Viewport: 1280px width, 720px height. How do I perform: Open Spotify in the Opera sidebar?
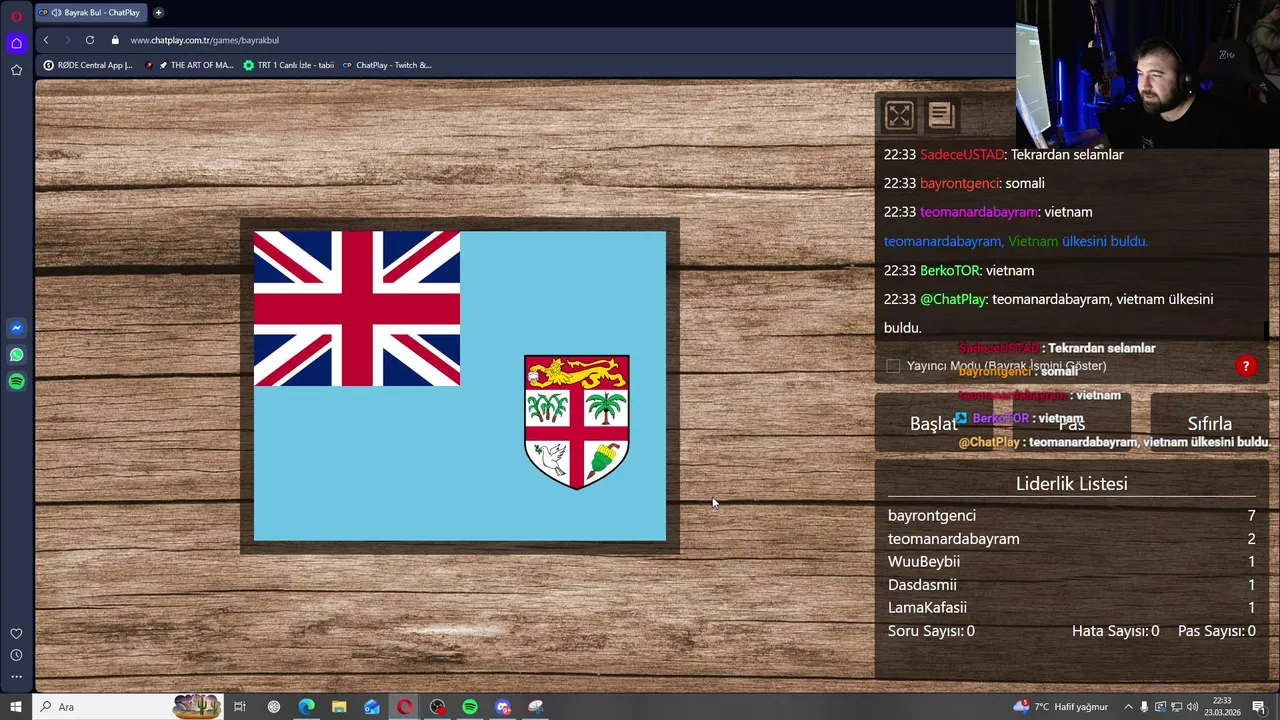pos(16,381)
